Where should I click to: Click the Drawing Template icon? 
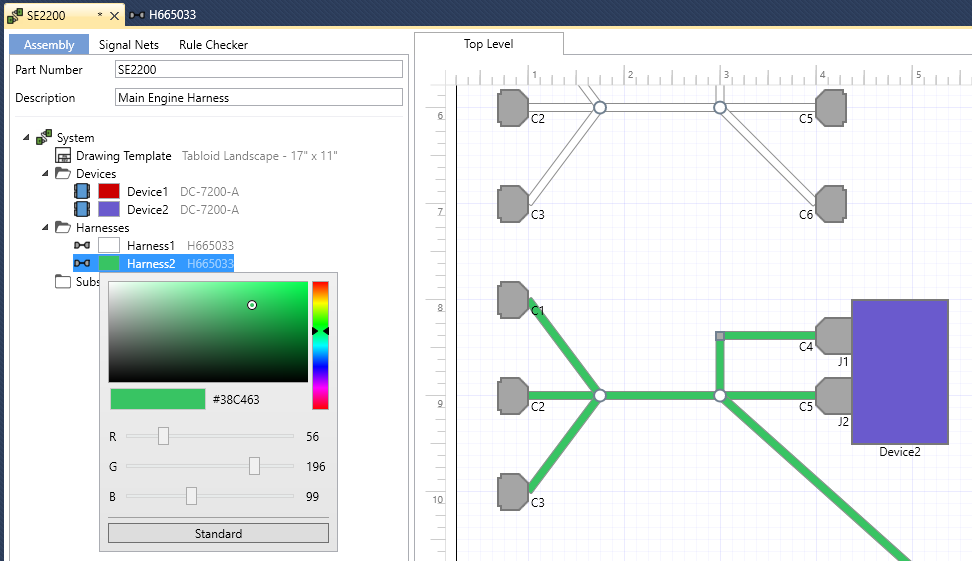coord(63,156)
